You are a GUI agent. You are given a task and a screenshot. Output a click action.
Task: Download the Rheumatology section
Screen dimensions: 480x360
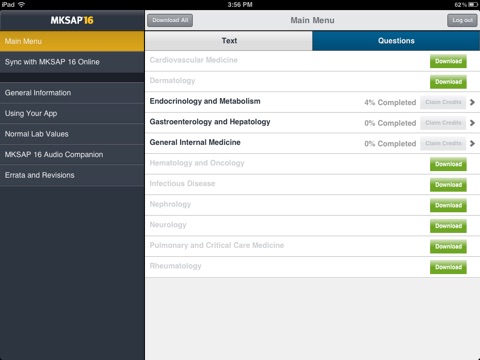448,267
